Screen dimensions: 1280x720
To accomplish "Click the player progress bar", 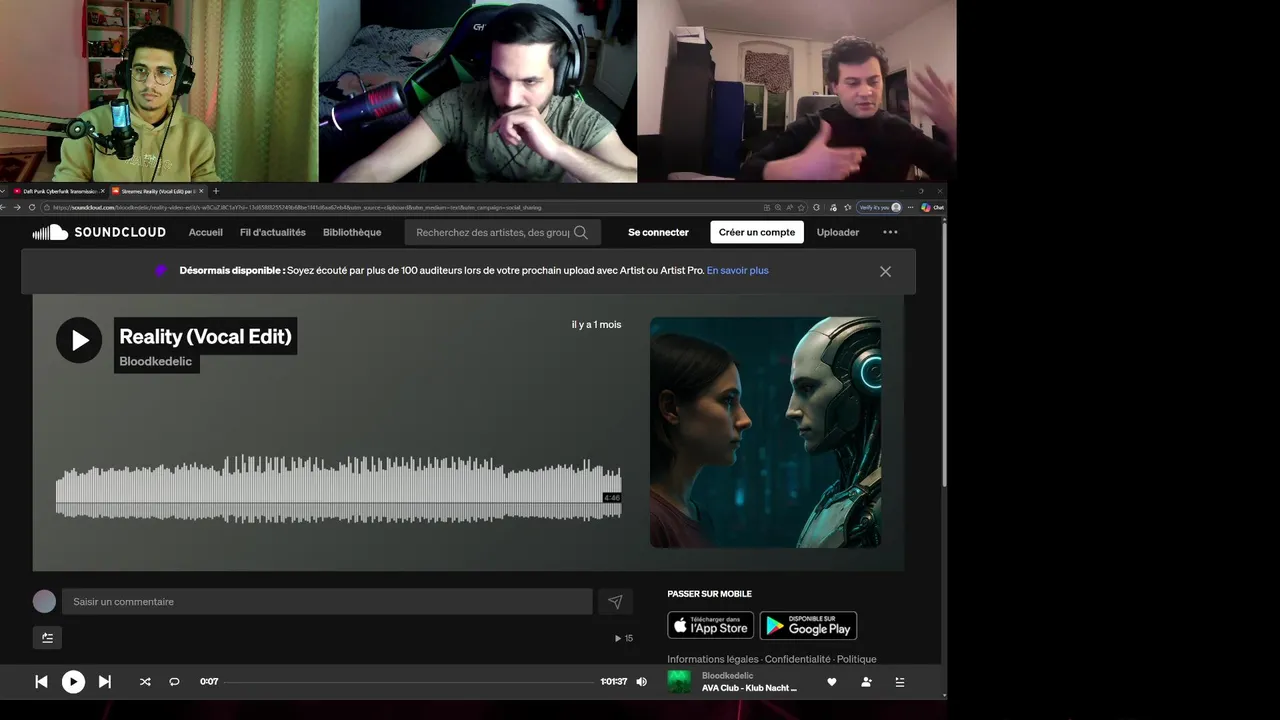I will tap(409, 682).
